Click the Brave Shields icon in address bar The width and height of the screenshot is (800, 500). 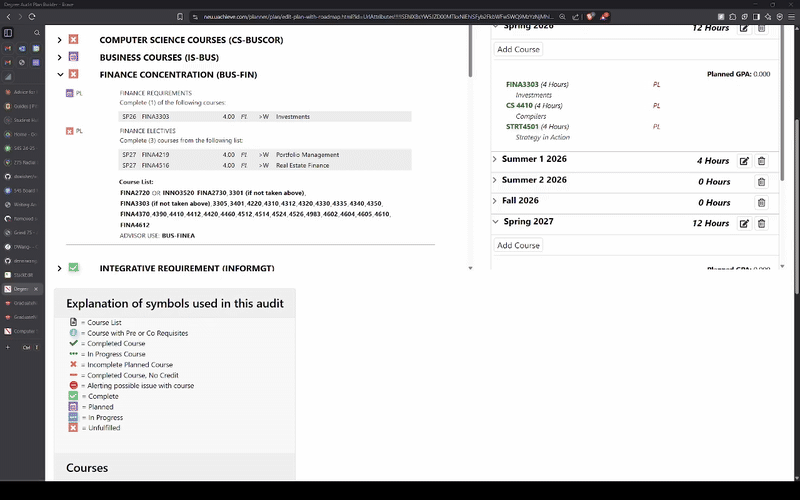click(590, 16)
